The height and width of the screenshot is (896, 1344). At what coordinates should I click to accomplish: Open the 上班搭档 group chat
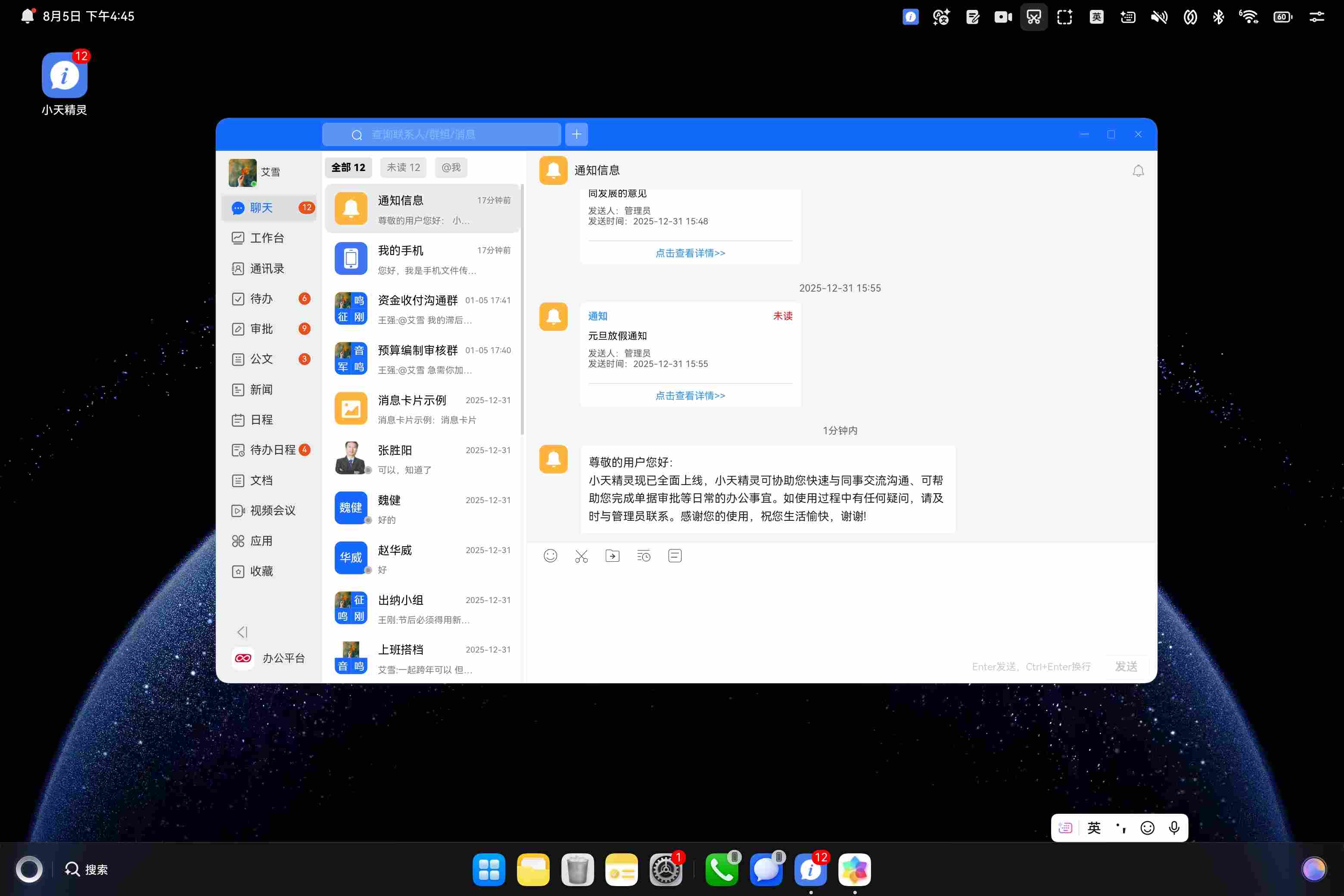pyautogui.click(x=422, y=658)
